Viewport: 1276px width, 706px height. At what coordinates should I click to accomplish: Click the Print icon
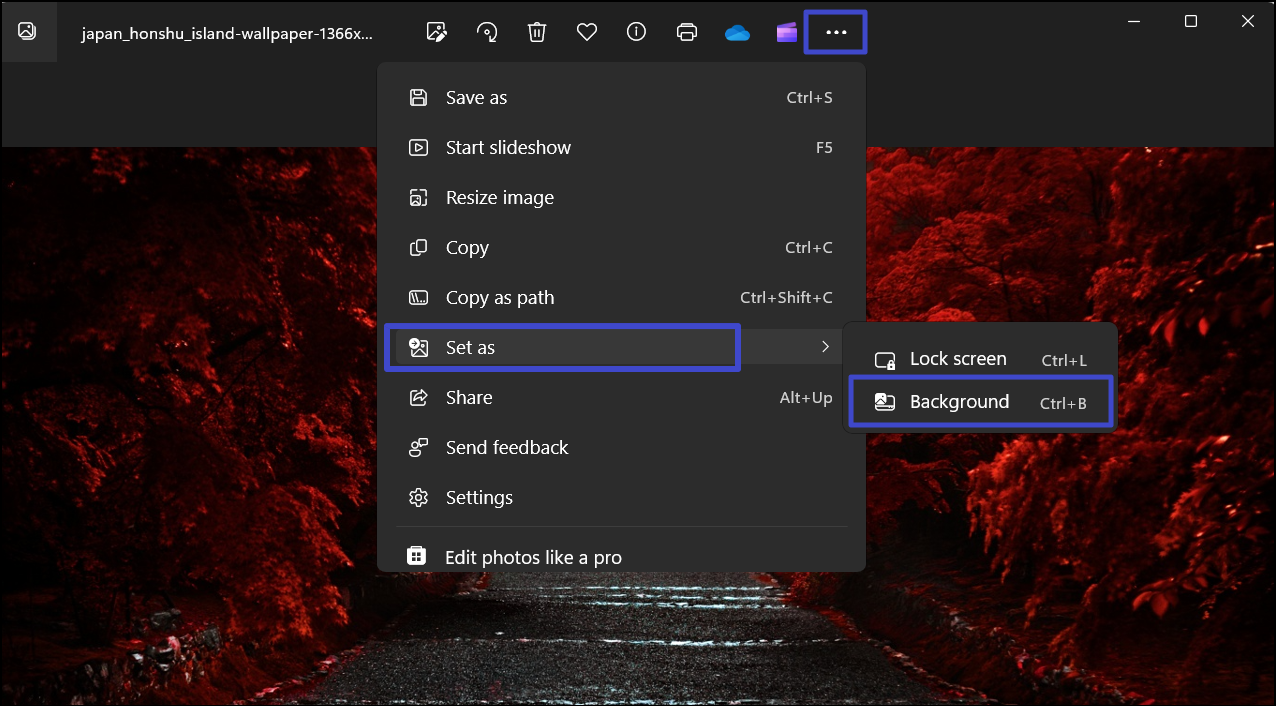click(x=687, y=32)
